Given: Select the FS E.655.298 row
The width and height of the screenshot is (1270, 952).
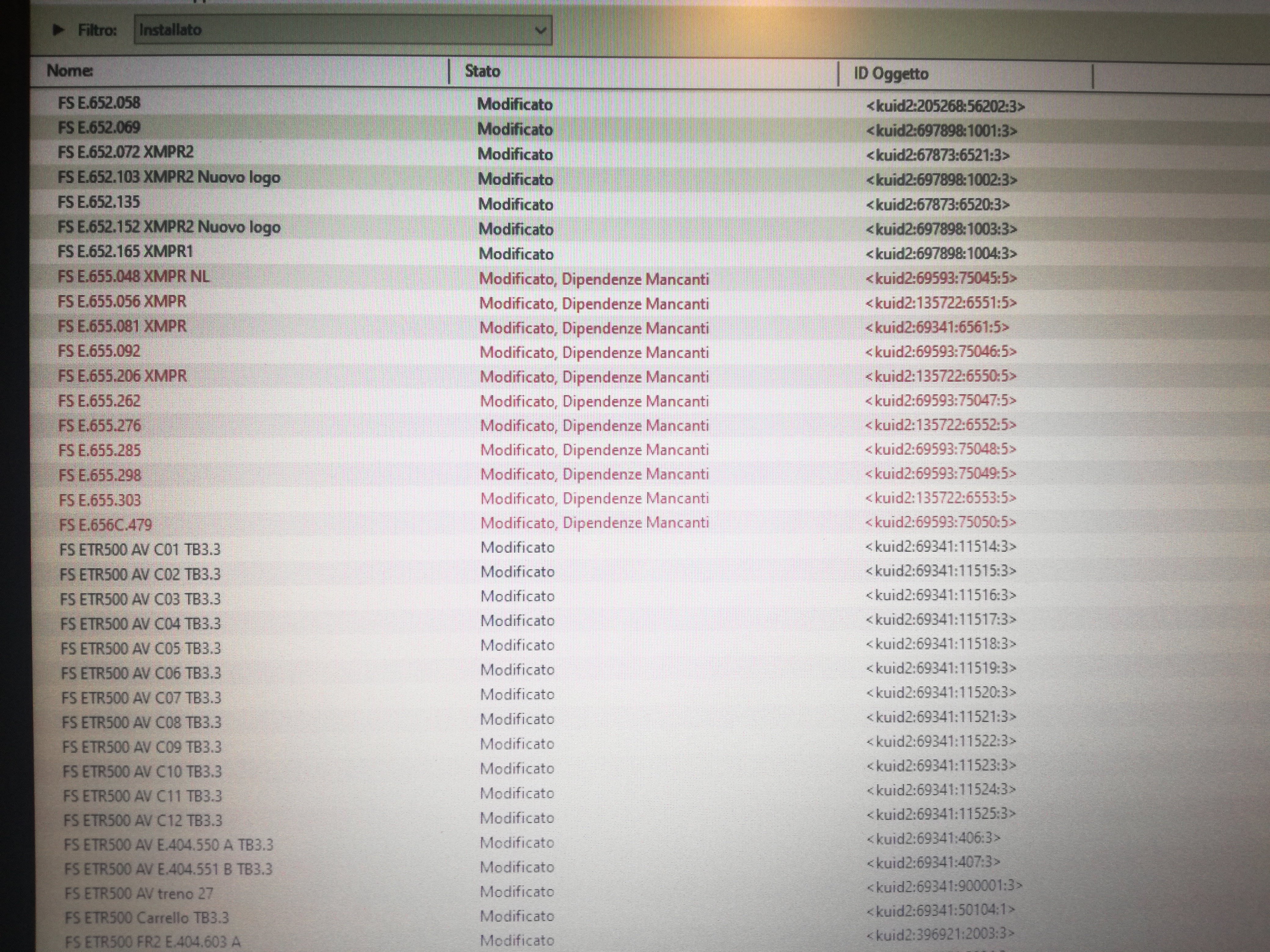Looking at the screenshot, I should (100, 475).
